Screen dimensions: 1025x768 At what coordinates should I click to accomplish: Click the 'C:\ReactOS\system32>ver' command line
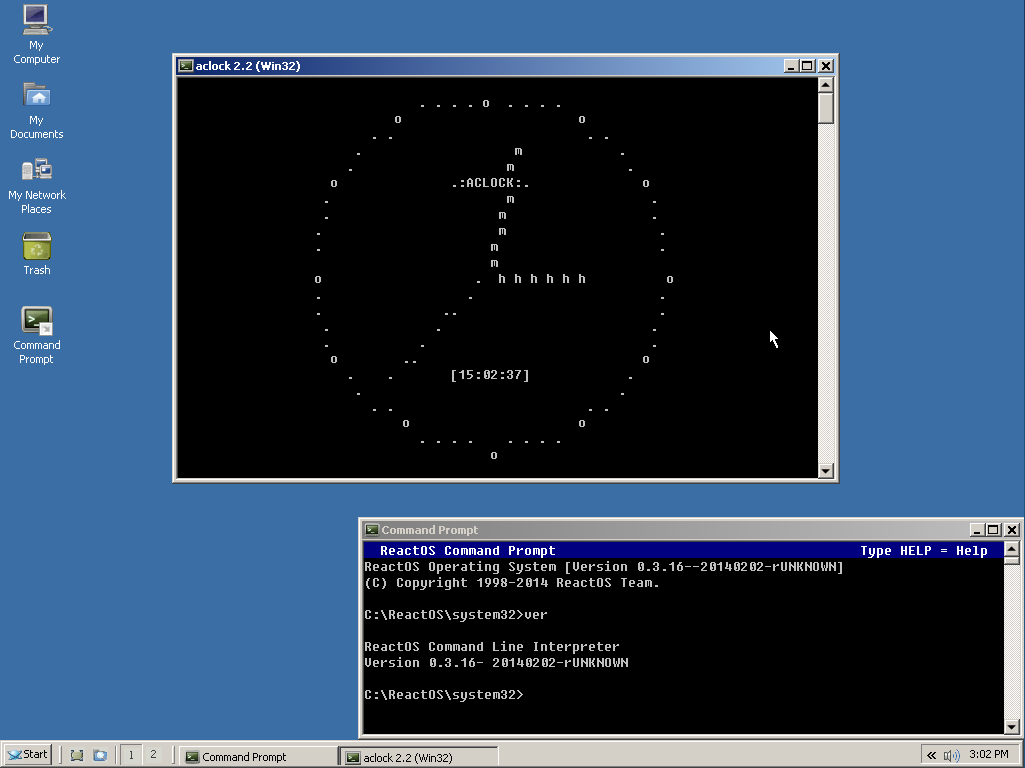[x=456, y=615]
